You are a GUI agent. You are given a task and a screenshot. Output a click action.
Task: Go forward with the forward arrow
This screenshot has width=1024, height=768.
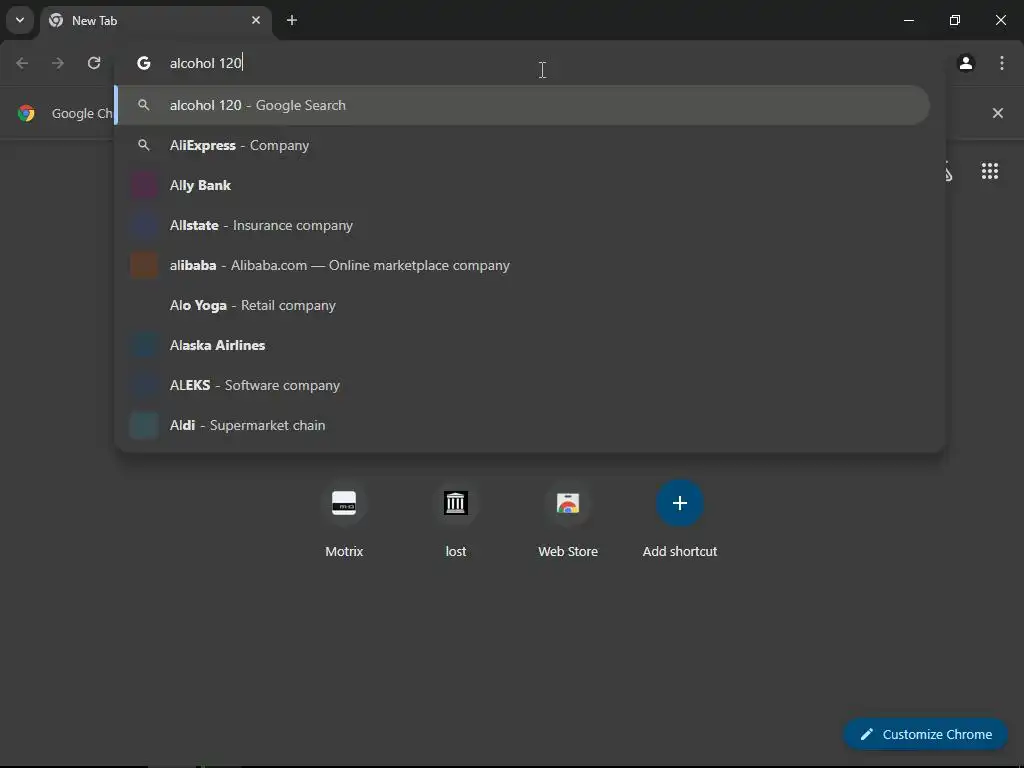58,63
